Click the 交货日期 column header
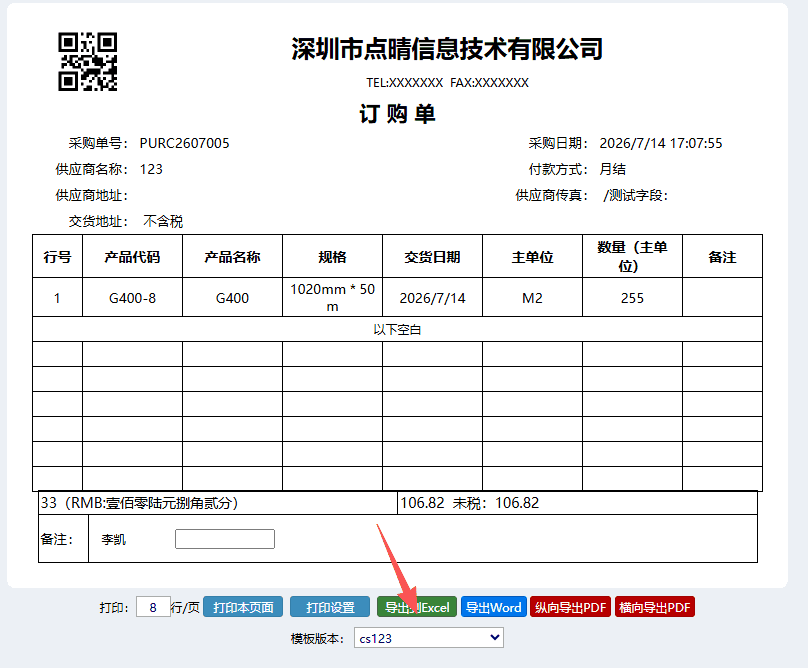This screenshot has width=808, height=668. pos(432,256)
